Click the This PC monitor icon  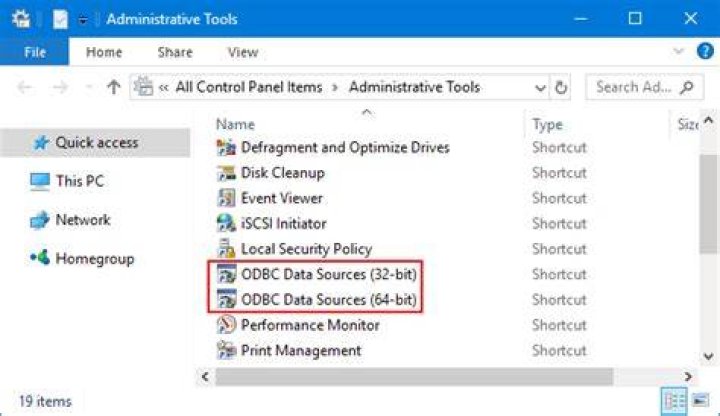40,181
